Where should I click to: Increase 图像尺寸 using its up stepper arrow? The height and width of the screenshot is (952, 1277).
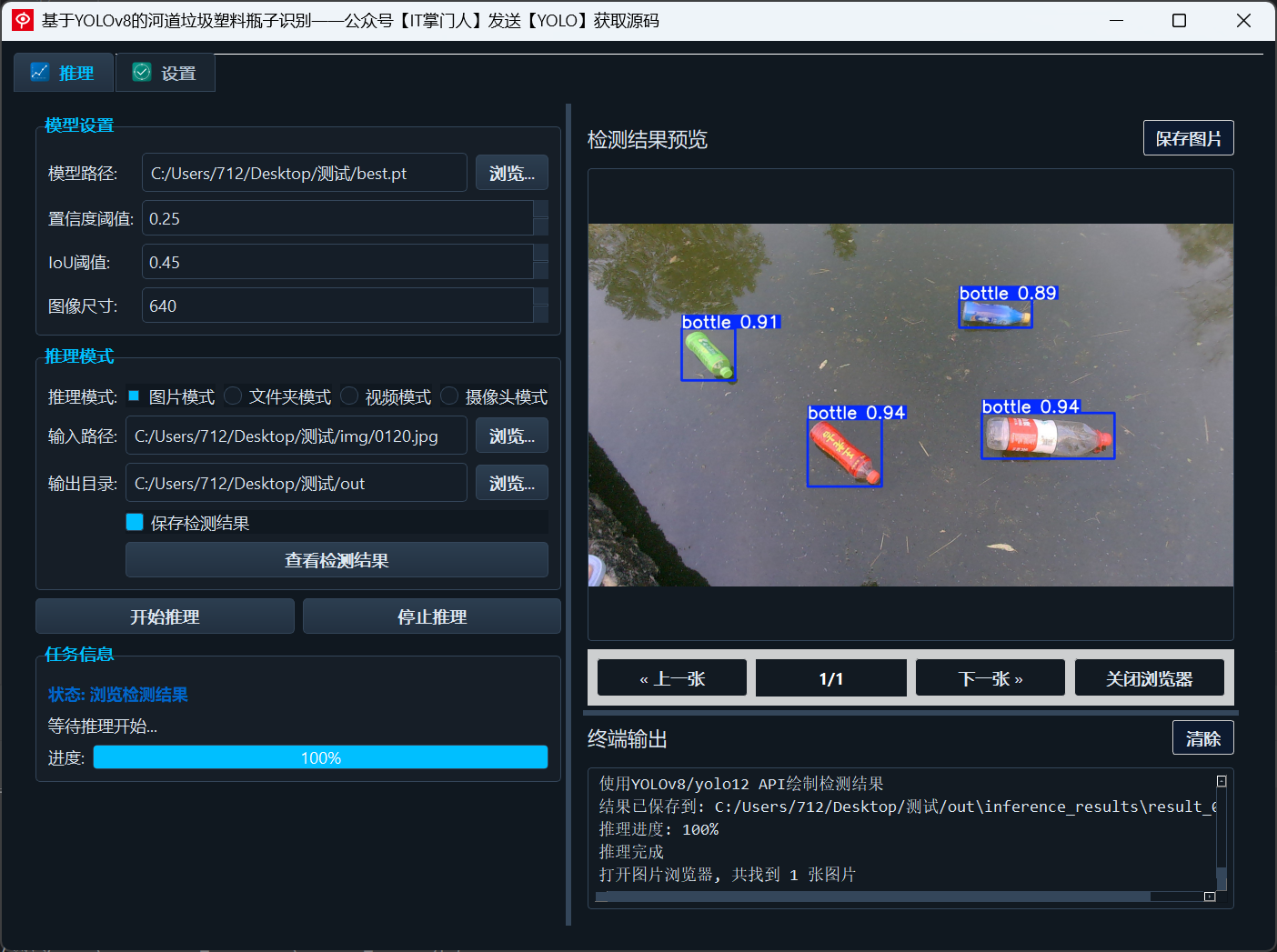542,298
